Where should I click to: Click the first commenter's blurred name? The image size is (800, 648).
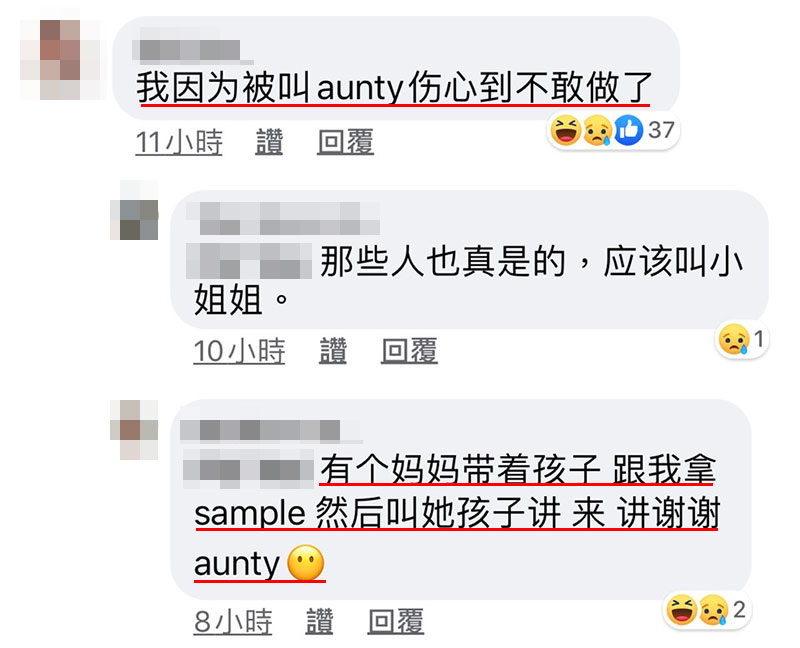click(189, 49)
